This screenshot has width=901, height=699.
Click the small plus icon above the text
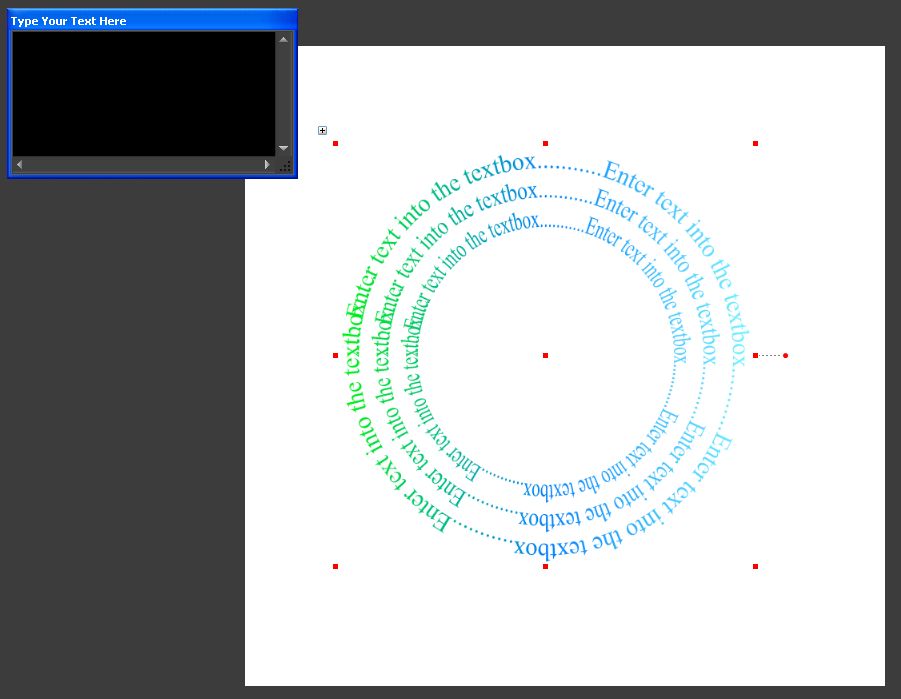point(322,130)
